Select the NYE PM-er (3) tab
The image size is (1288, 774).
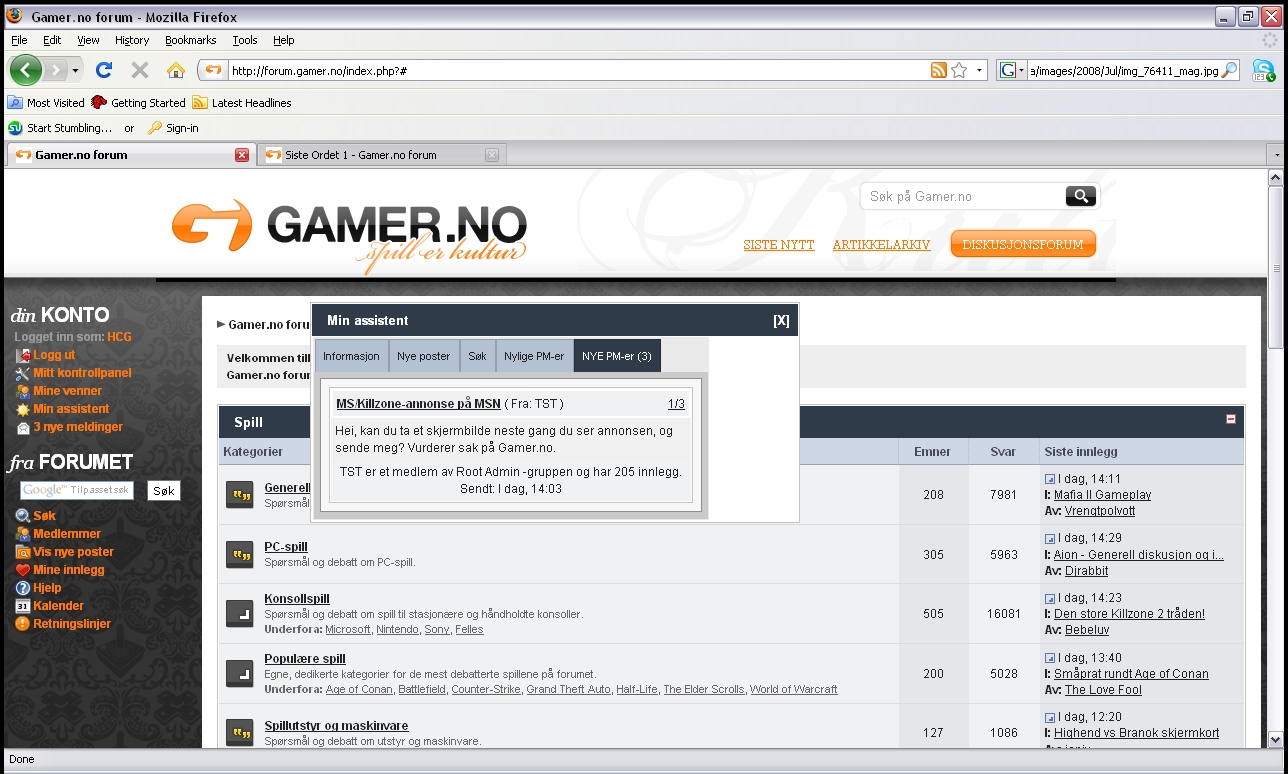617,356
